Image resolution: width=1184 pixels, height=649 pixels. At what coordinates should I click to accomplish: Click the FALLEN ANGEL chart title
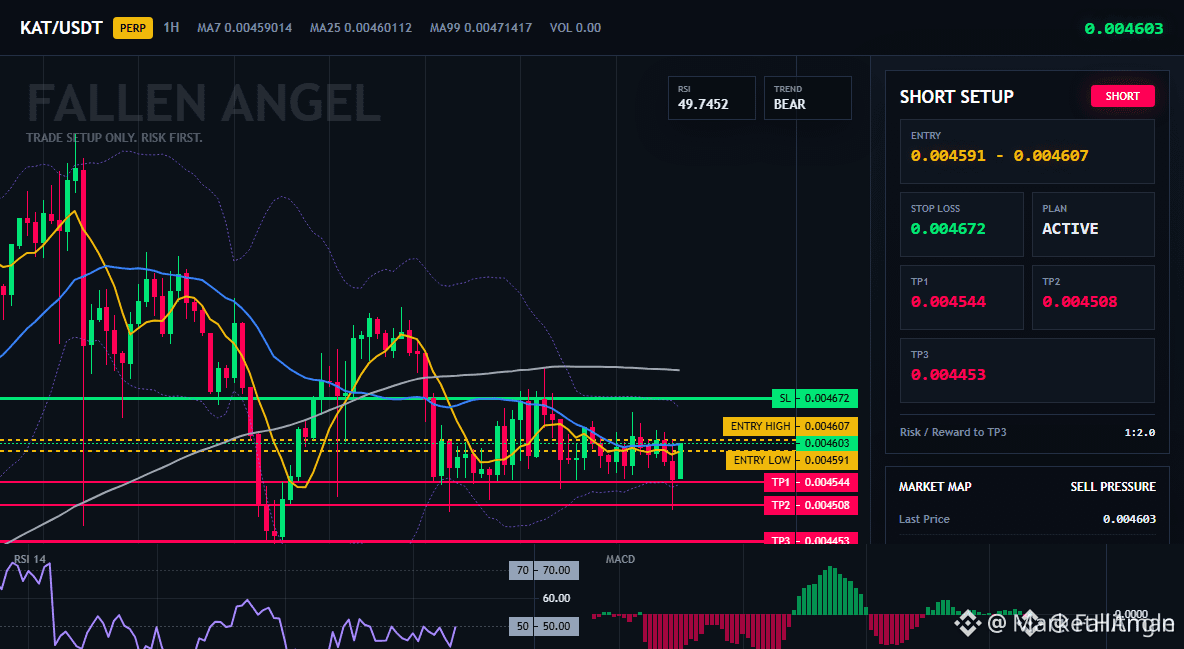204,103
